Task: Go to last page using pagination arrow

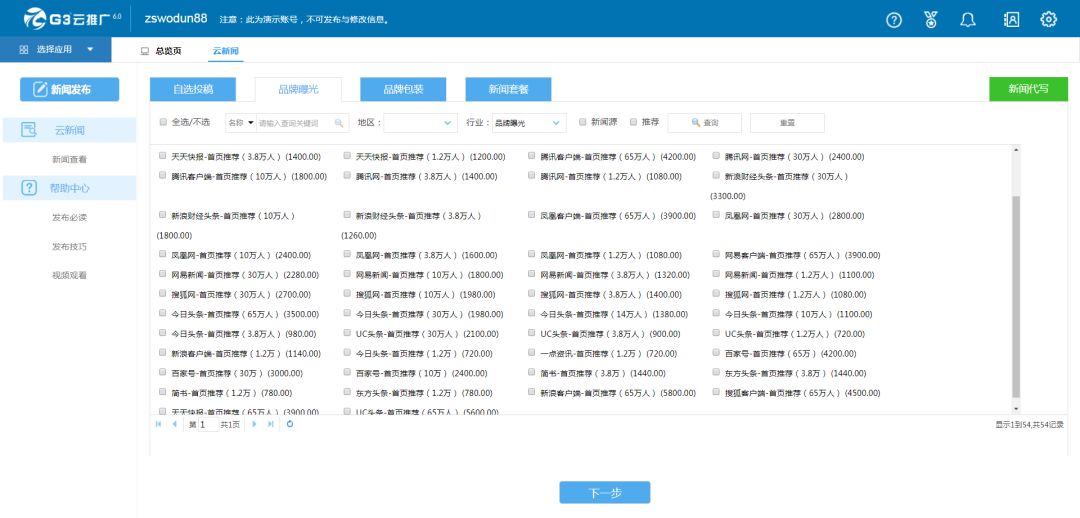Action: click(269, 424)
